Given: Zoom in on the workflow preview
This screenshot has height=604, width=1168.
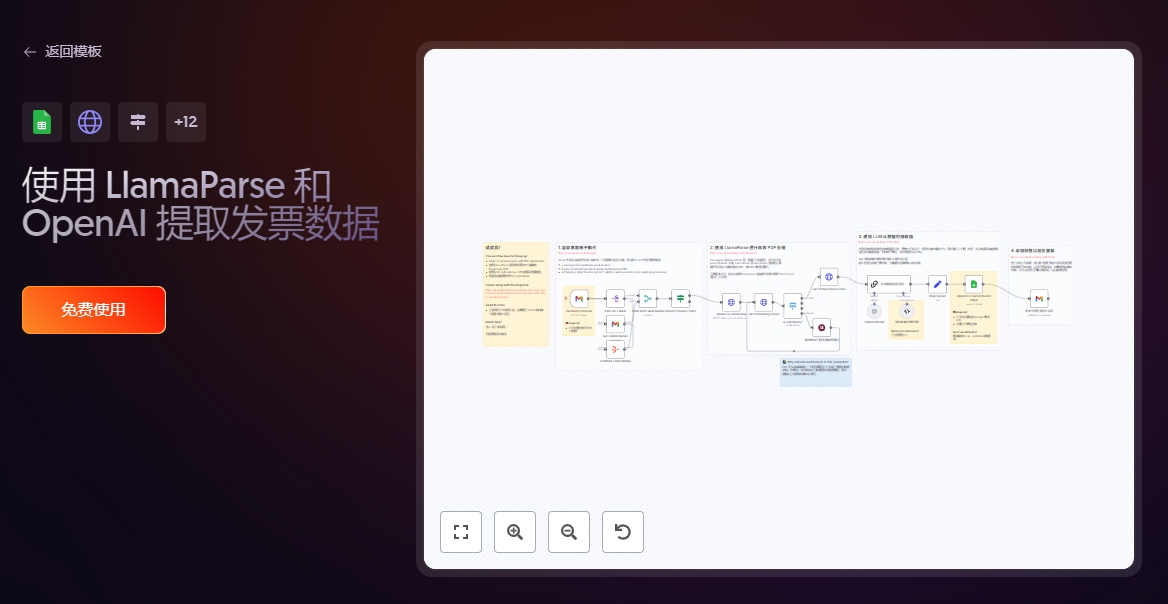Looking at the screenshot, I should coord(515,532).
